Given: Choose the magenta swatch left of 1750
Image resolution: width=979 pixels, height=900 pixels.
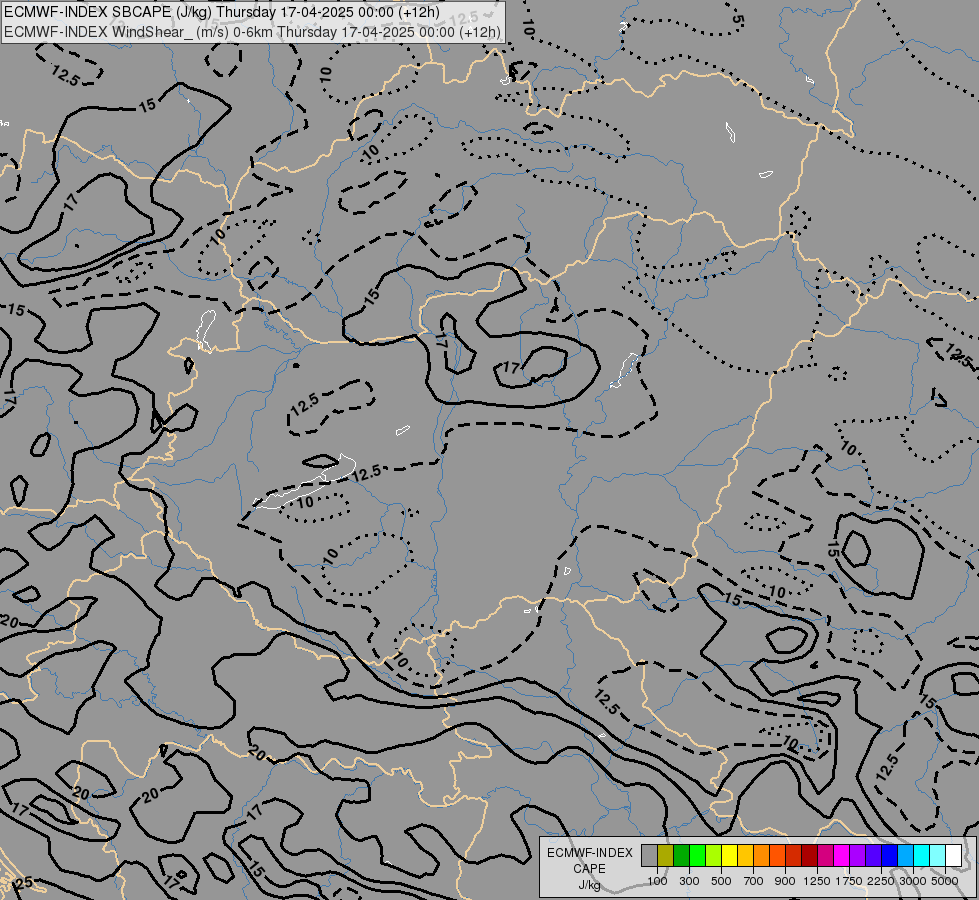Looking at the screenshot, I should [842, 855].
